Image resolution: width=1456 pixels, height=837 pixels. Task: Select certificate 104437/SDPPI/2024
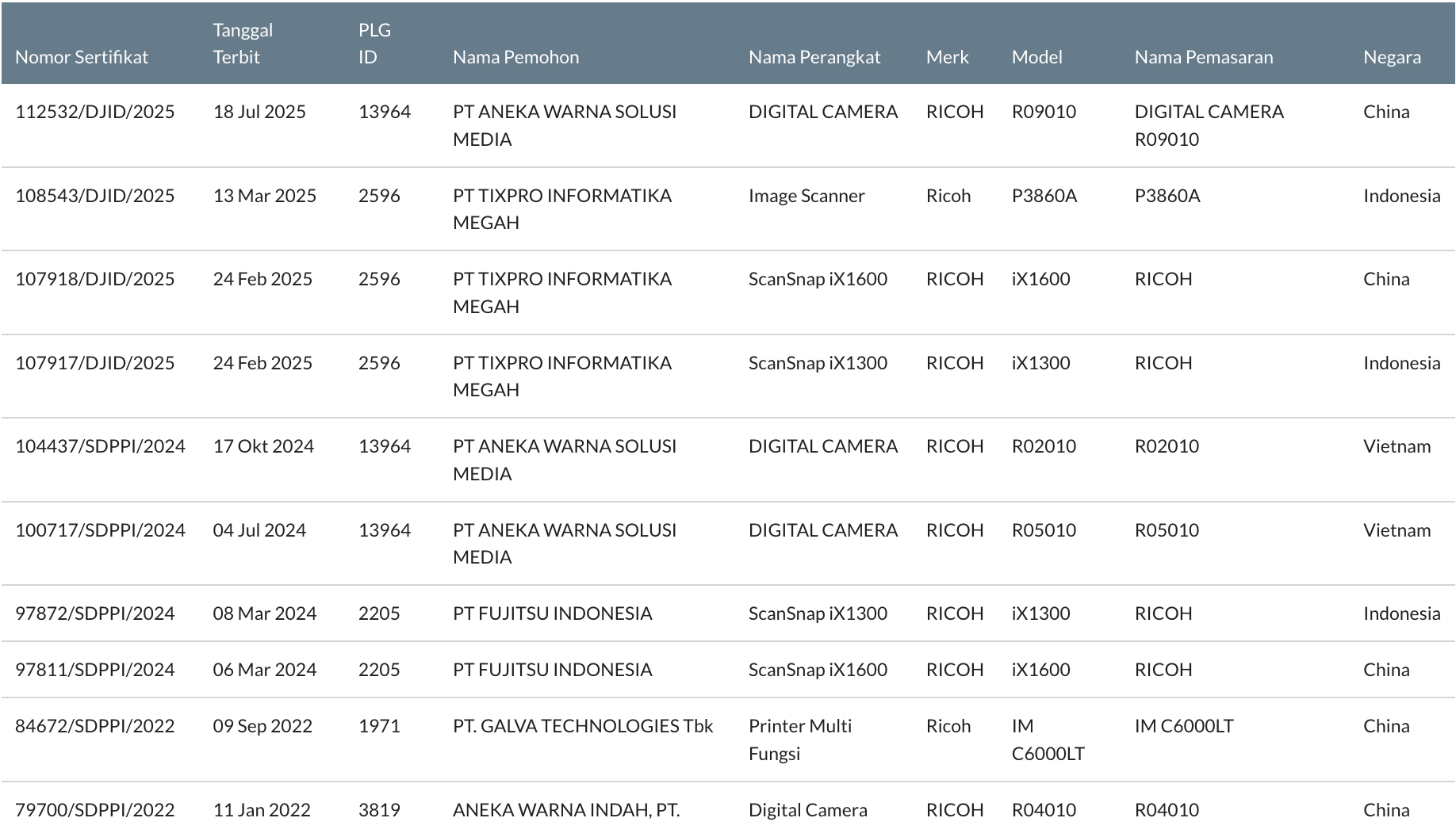(100, 446)
